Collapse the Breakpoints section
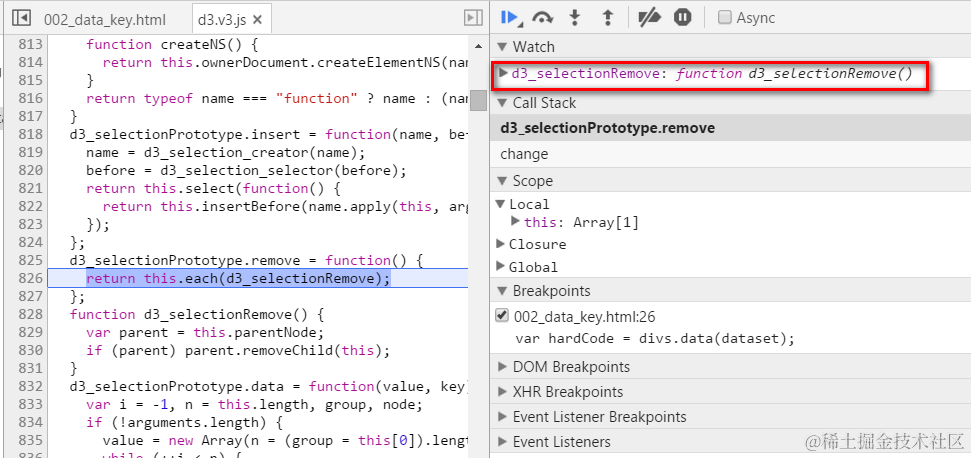 pyautogui.click(x=502, y=291)
